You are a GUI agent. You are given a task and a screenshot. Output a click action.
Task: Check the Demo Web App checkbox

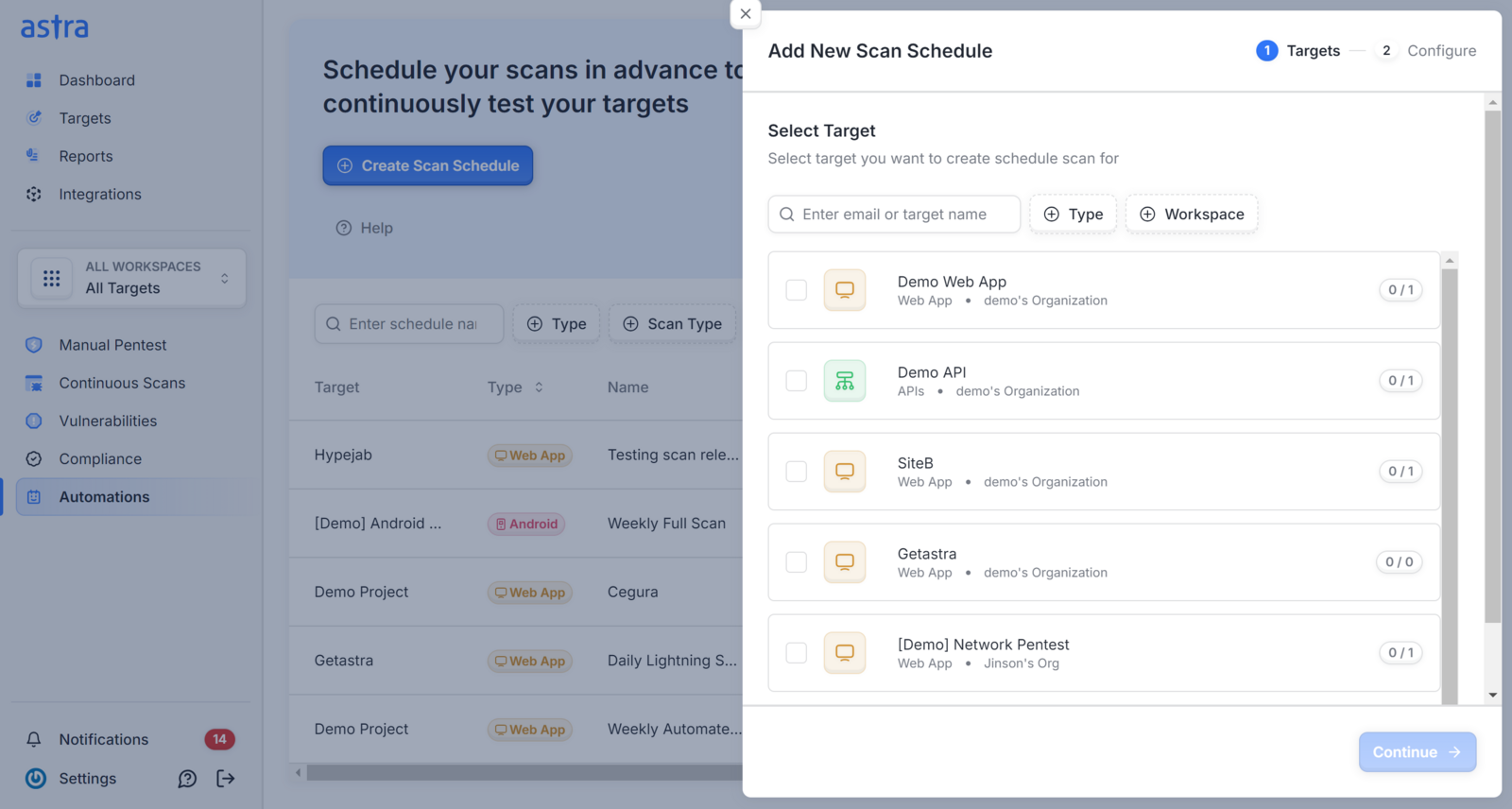(x=797, y=290)
